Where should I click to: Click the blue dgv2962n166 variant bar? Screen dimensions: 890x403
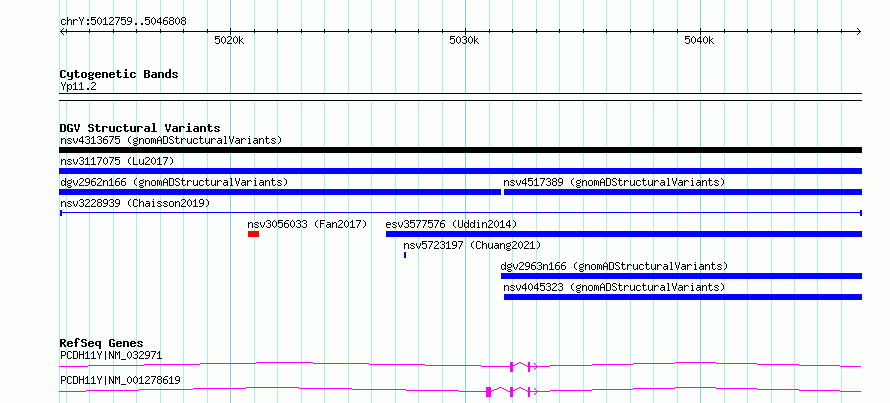[280, 192]
